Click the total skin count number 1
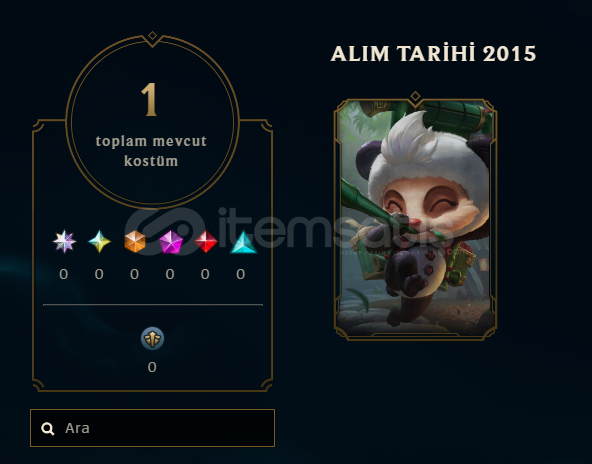The width and height of the screenshot is (592, 464). click(150, 100)
